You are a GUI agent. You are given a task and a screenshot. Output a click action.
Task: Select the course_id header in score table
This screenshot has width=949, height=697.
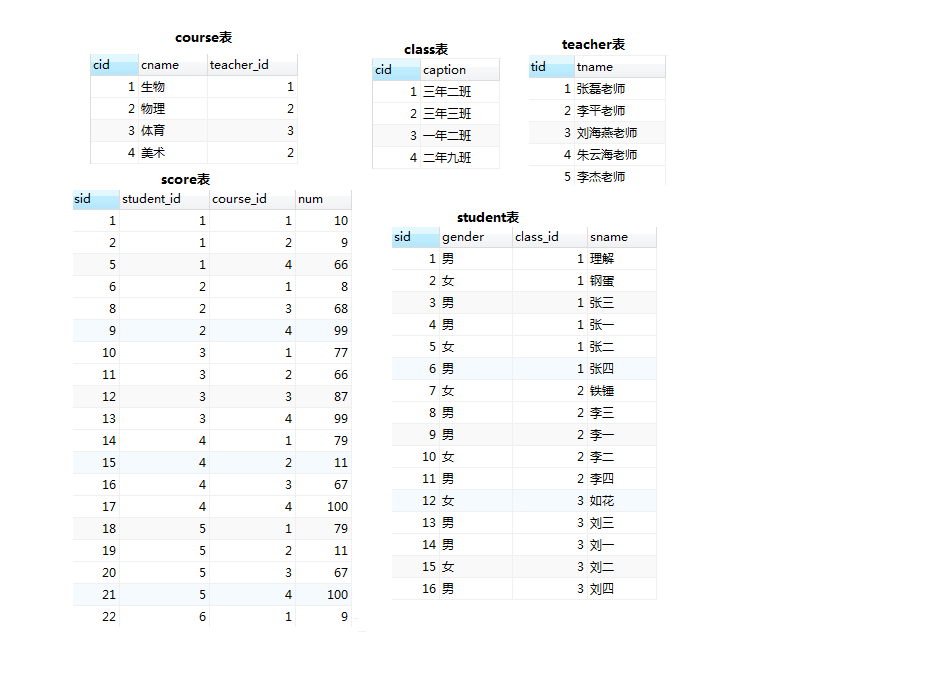click(x=252, y=199)
